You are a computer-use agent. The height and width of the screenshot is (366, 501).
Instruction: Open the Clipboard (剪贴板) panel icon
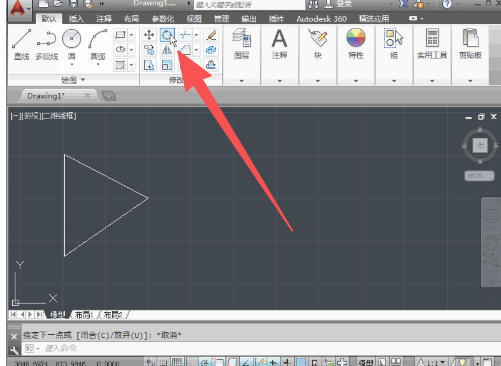470,43
